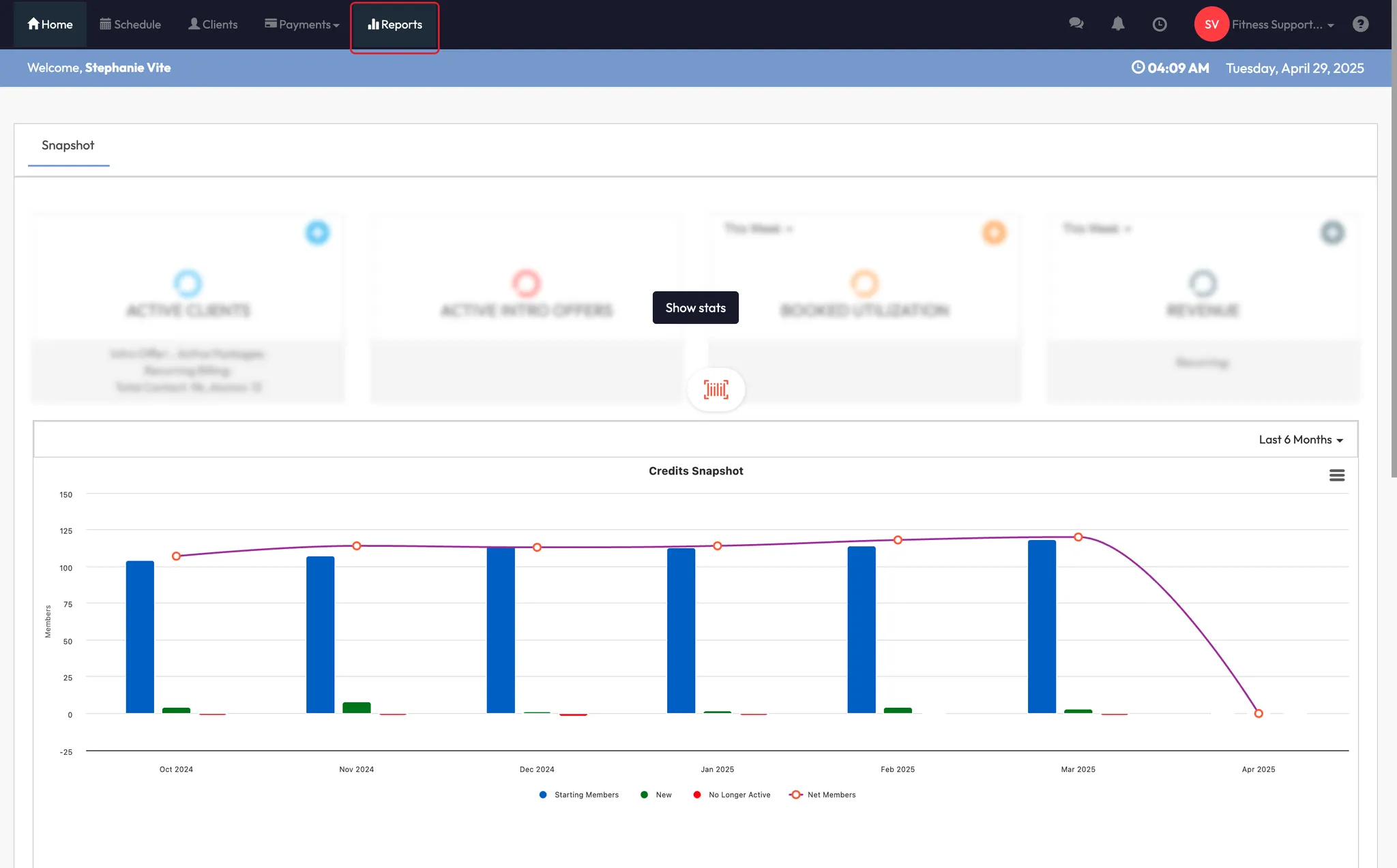Click the blue plus icon on Active Clients card
Screen dimensions: 1397x868
pos(317,233)
